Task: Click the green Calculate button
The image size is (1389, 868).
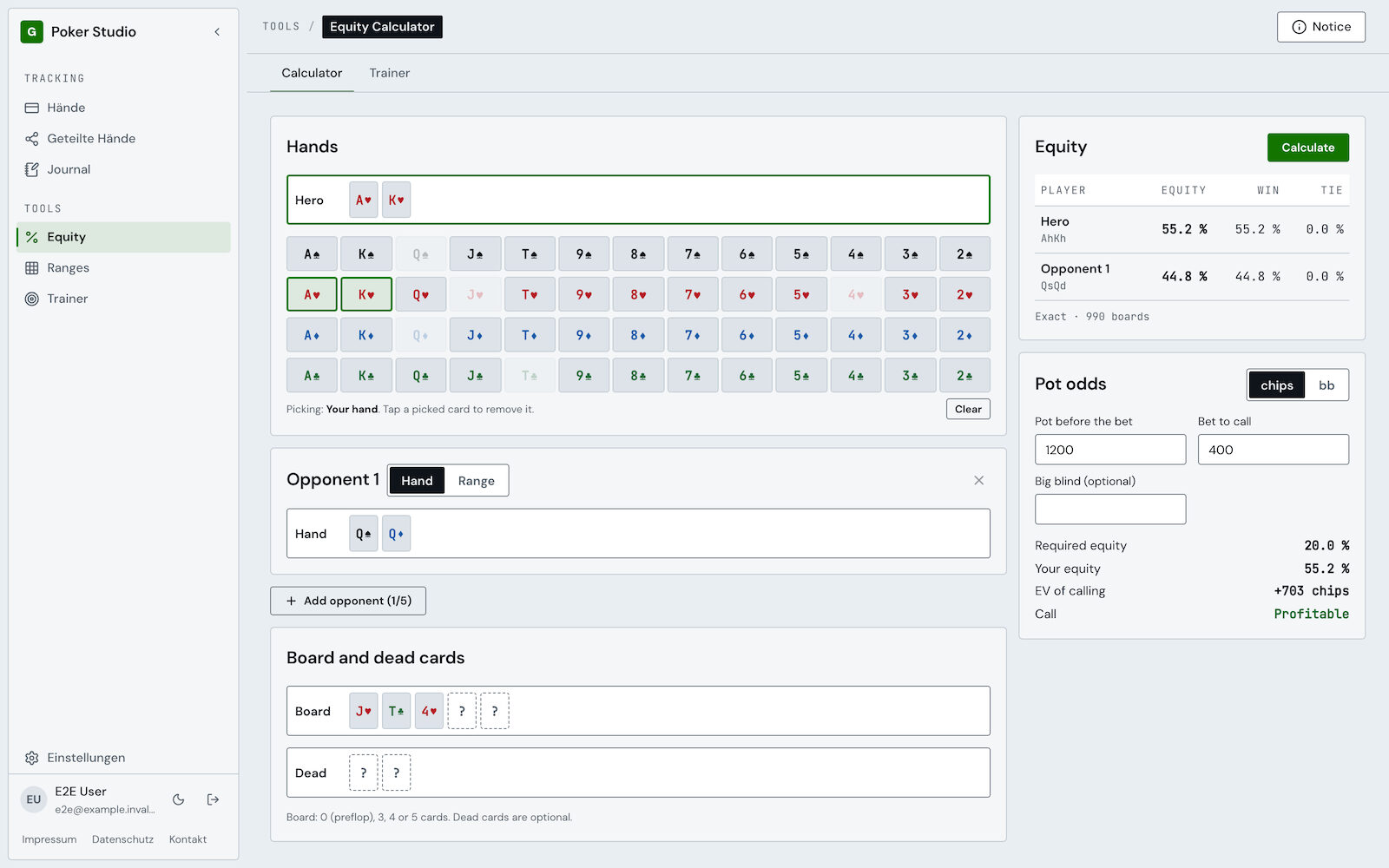Action: 1307,148
